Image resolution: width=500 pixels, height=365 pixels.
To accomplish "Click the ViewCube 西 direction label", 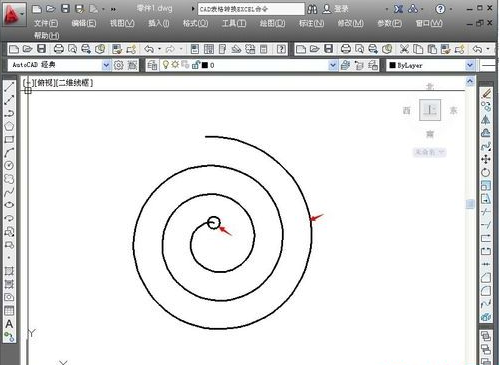I will (x=407, y=110).
